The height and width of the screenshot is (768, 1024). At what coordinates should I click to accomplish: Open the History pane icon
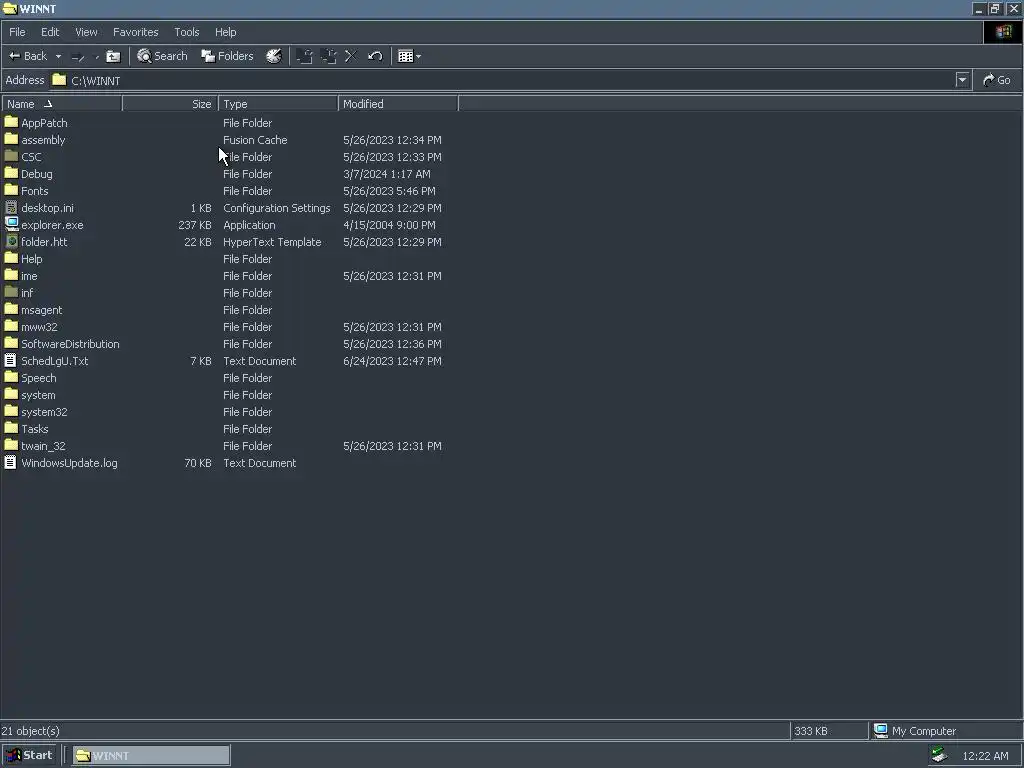[x=274, y=56]
